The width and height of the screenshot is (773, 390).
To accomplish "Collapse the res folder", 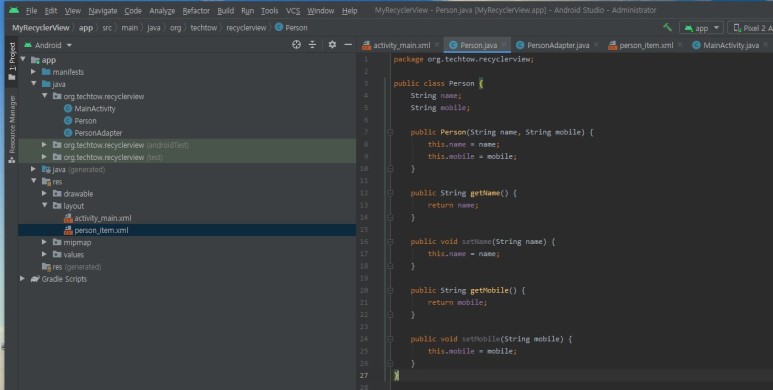I will tap(34, 181).
